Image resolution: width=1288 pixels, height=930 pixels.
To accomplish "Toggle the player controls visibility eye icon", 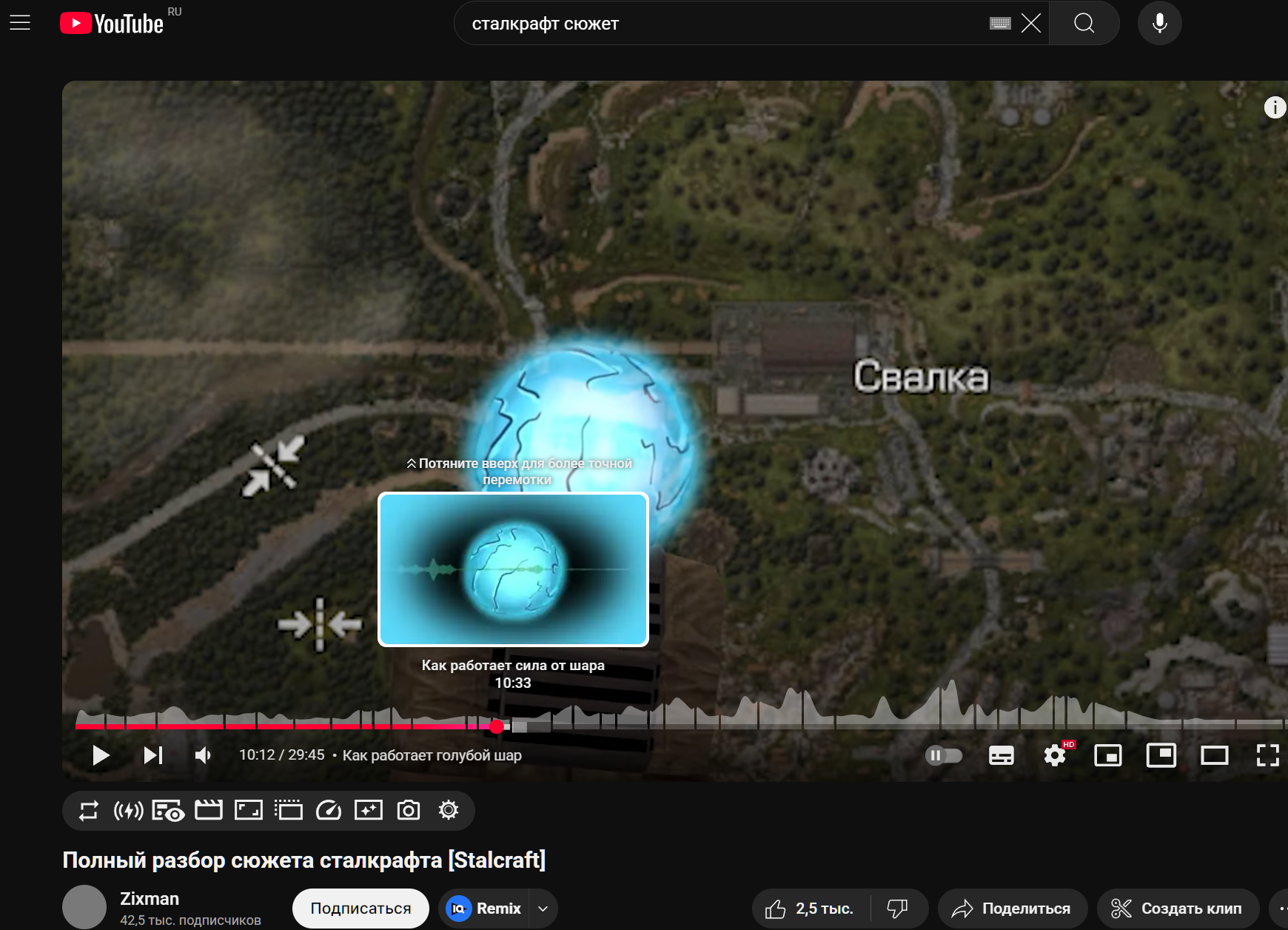I will [x=168, y=810].
